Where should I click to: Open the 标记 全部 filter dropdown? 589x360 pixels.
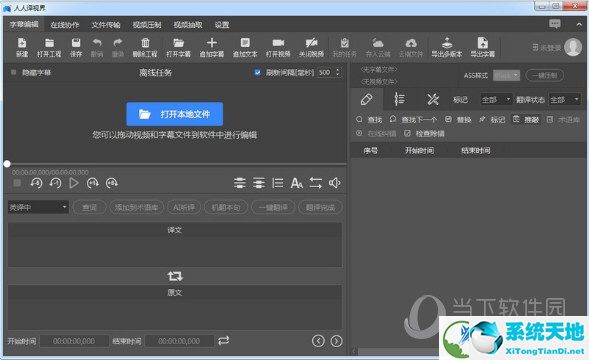(x=496, y=100)
